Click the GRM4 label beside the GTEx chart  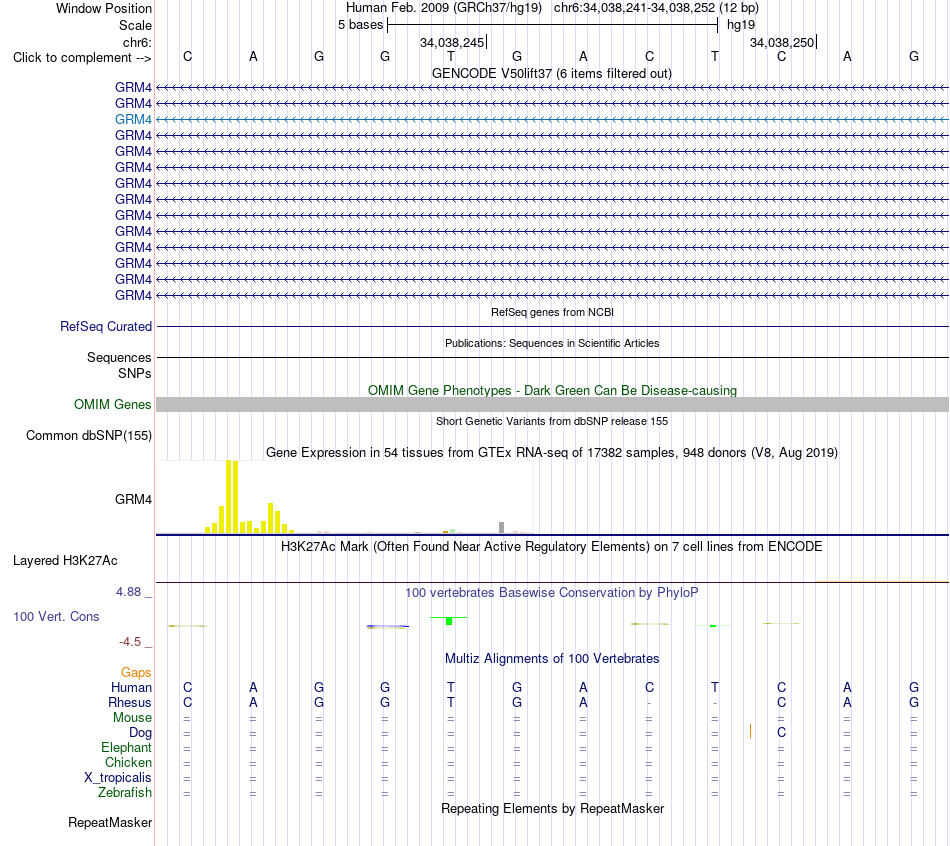click(133, 499)
